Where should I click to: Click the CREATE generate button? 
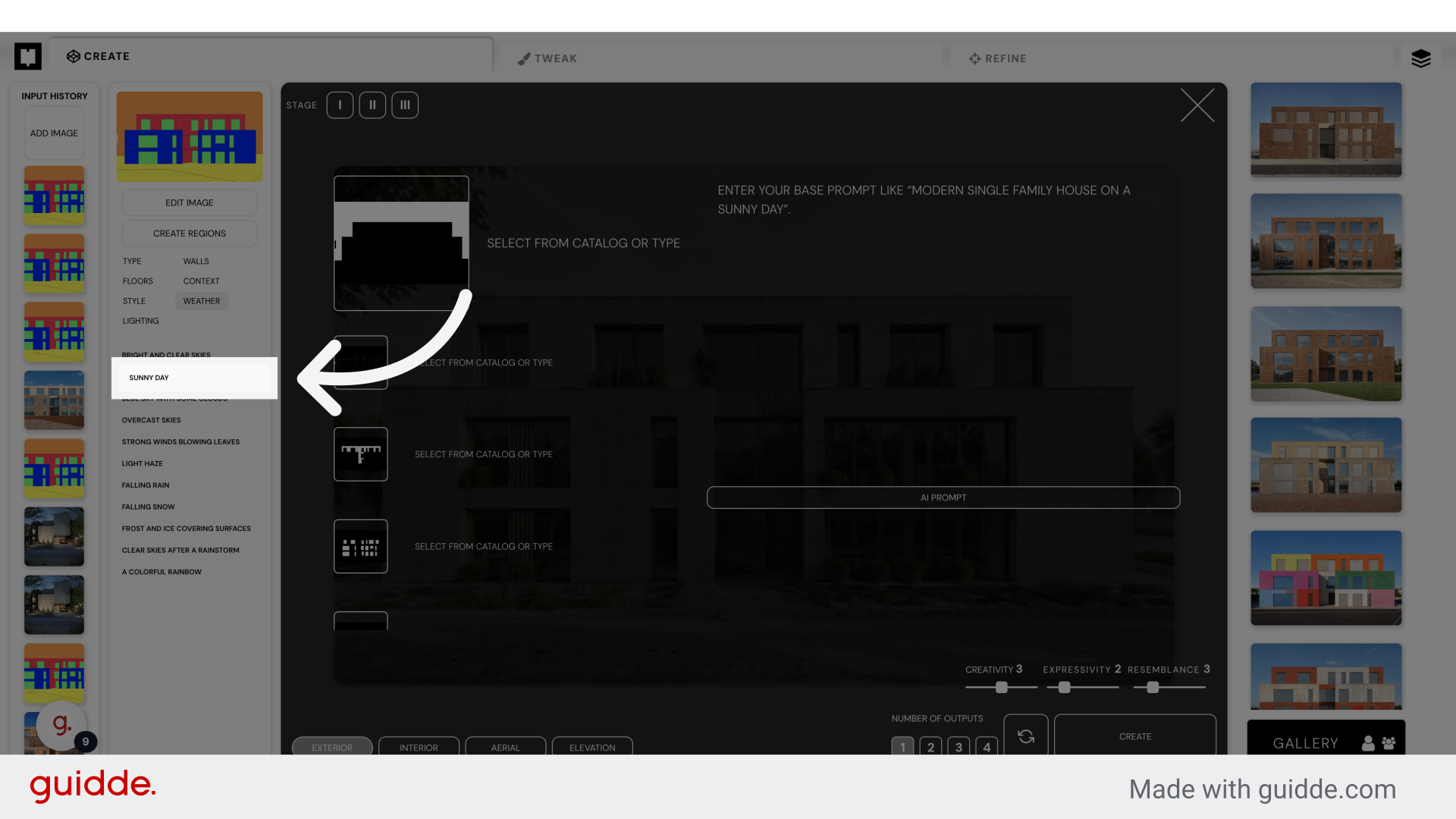pos(1135,736)
